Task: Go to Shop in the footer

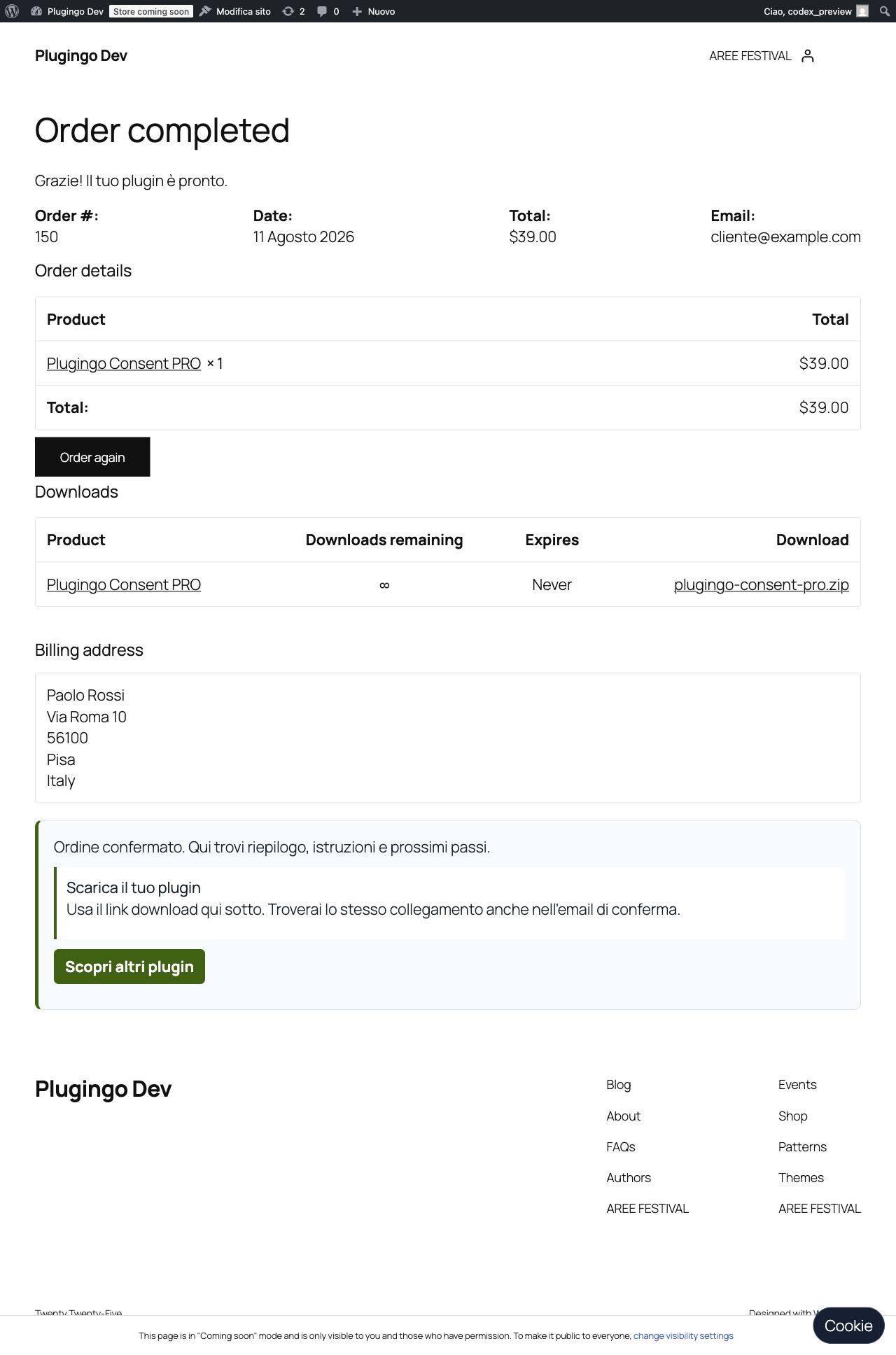Action: tap(793, 1116)
